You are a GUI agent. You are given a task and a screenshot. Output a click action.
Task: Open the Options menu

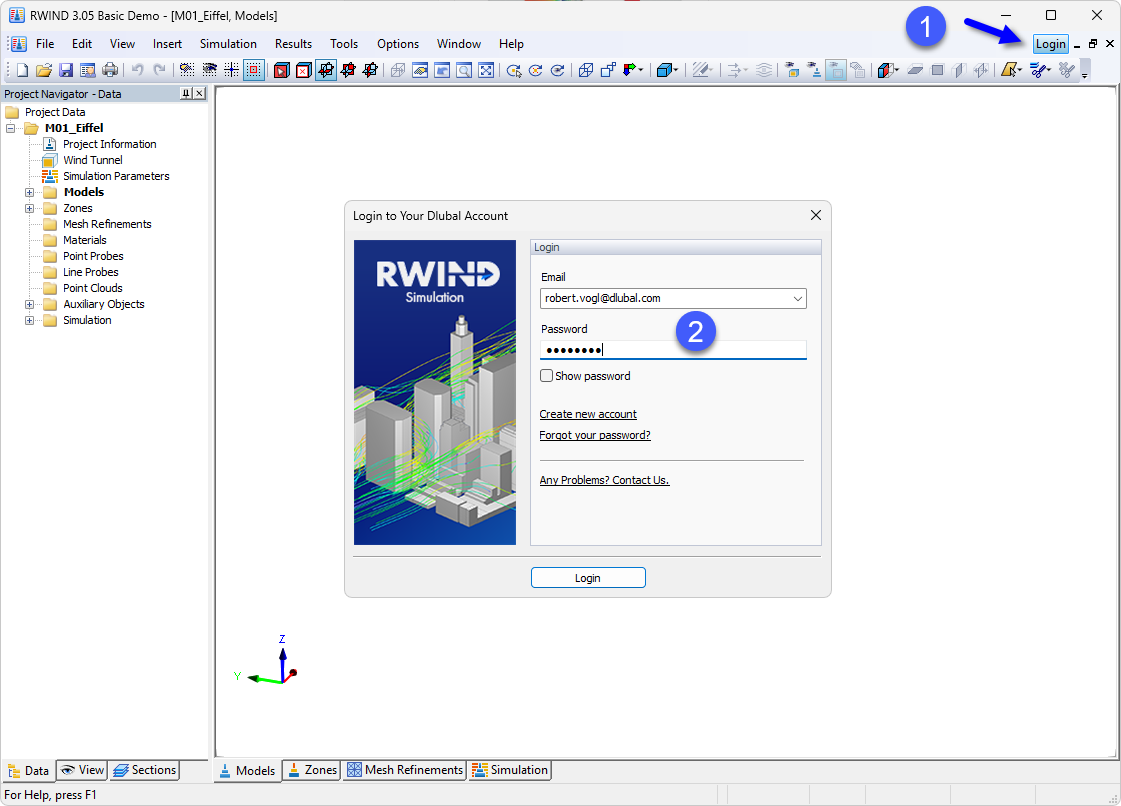pos(397,44)
